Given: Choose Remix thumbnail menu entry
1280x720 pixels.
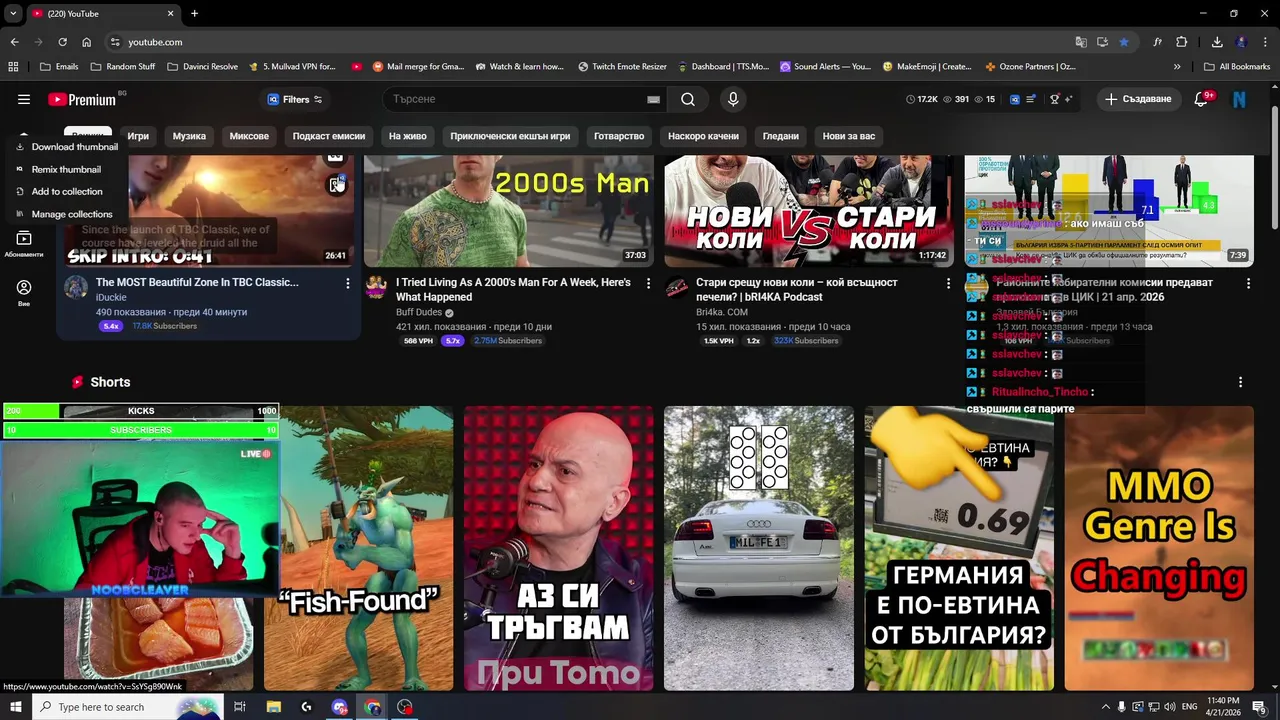Looking at the screenshot, I should (x=67, y=169).
